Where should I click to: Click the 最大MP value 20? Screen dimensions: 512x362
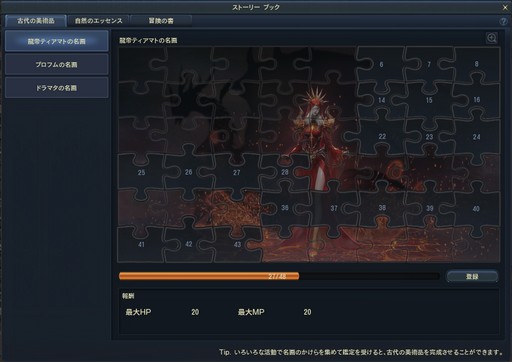click(x=307, y=312)
